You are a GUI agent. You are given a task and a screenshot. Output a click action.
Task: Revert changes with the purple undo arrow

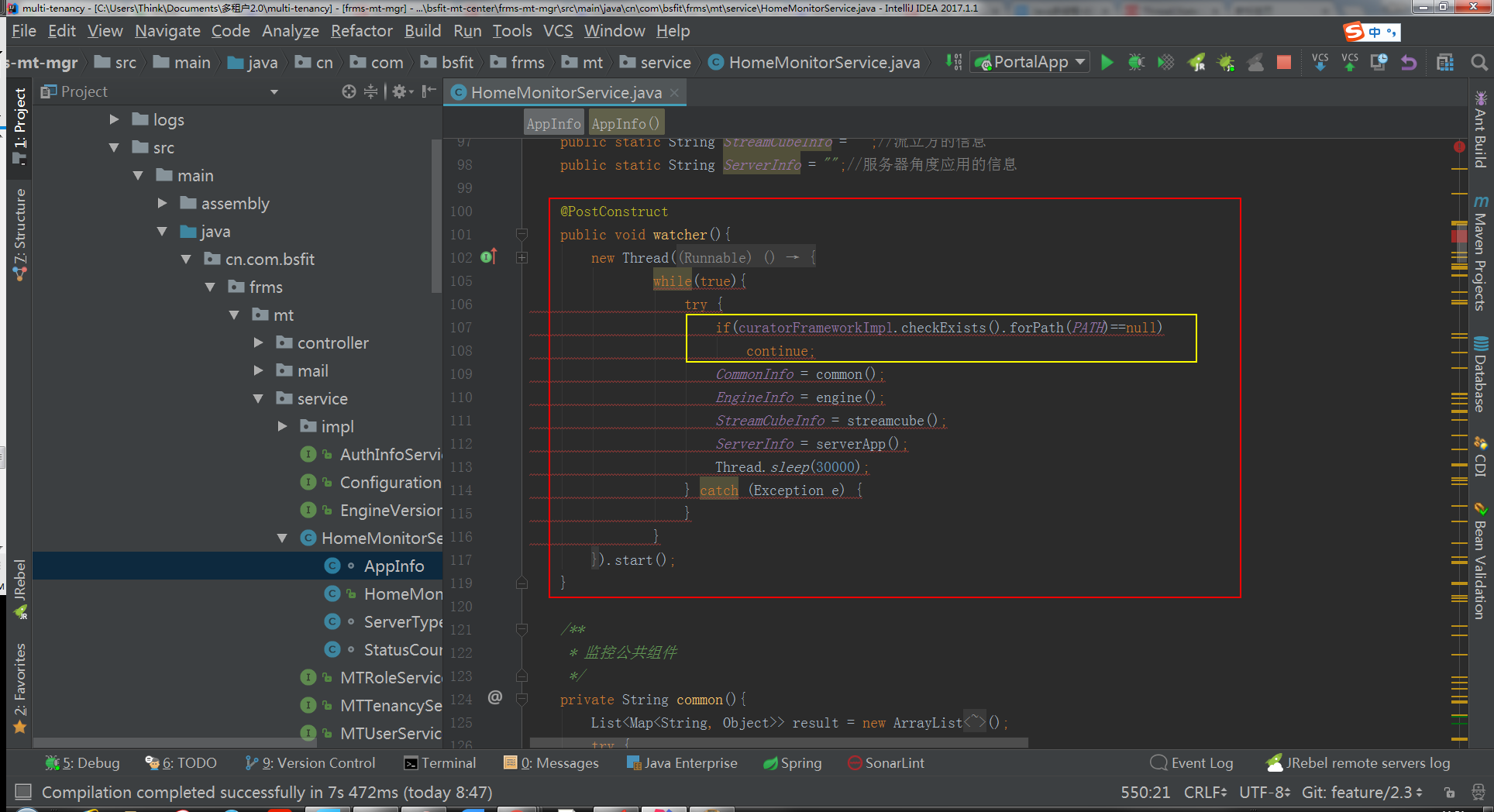click(x=1409, y=63)
